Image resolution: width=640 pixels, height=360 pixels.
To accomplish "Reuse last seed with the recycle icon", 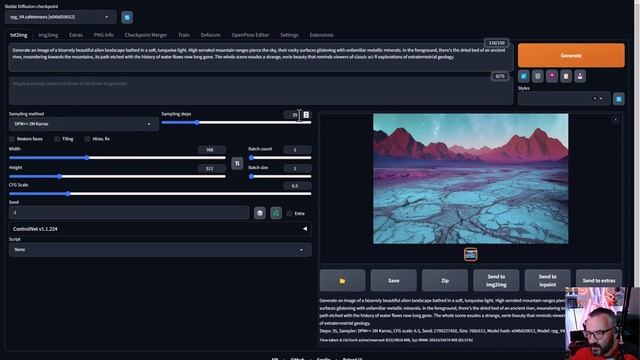I will [276, 213].
